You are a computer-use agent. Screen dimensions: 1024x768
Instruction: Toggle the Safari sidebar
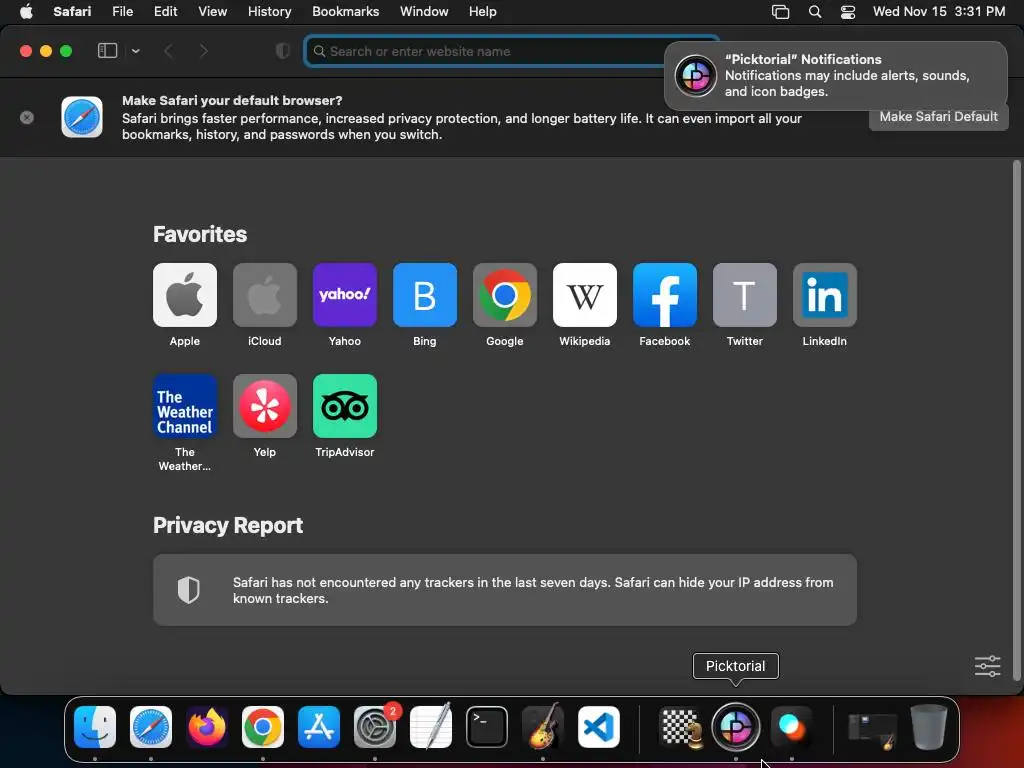pos(107,51)
